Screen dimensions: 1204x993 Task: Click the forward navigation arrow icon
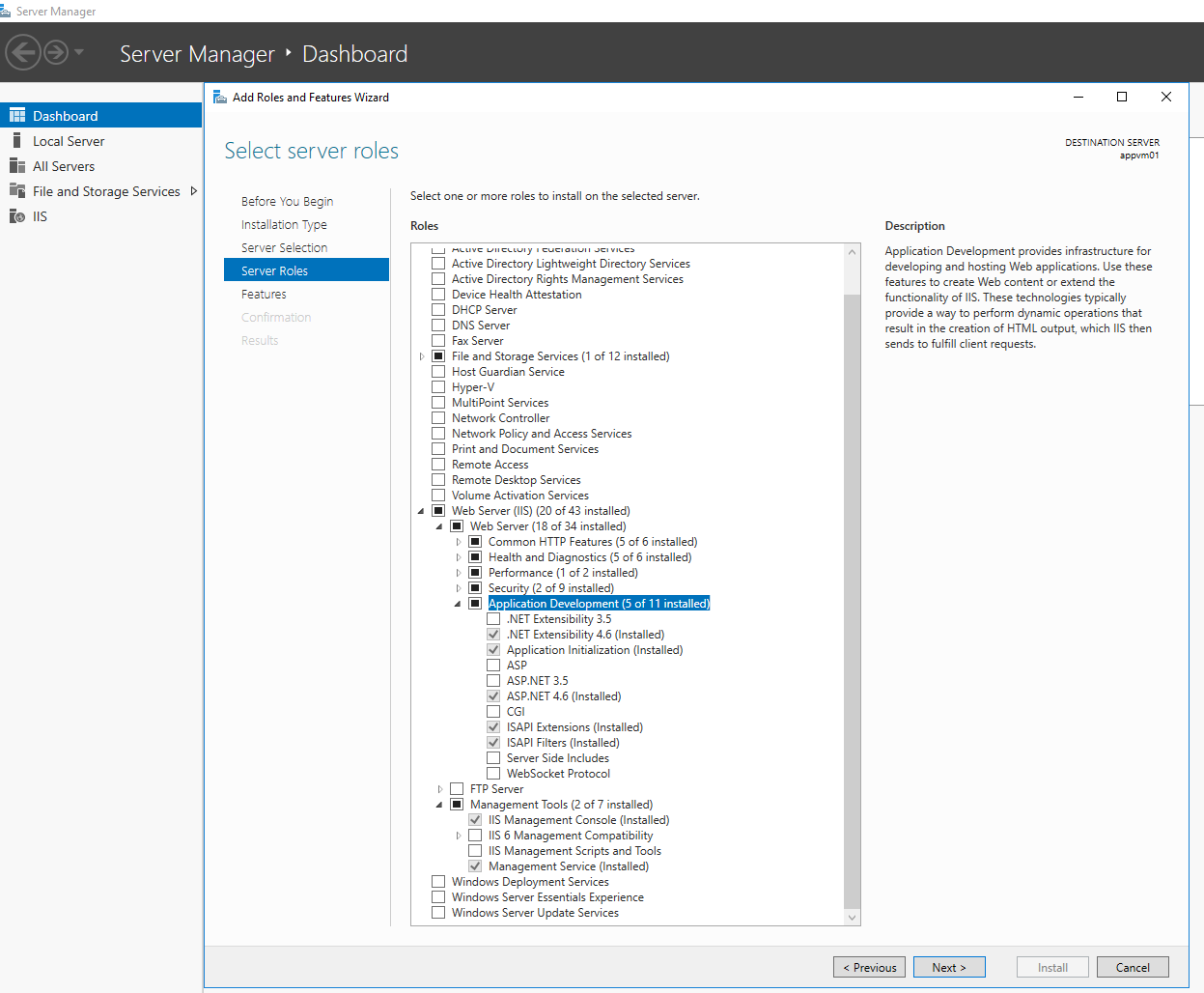[x=56, y=52]
